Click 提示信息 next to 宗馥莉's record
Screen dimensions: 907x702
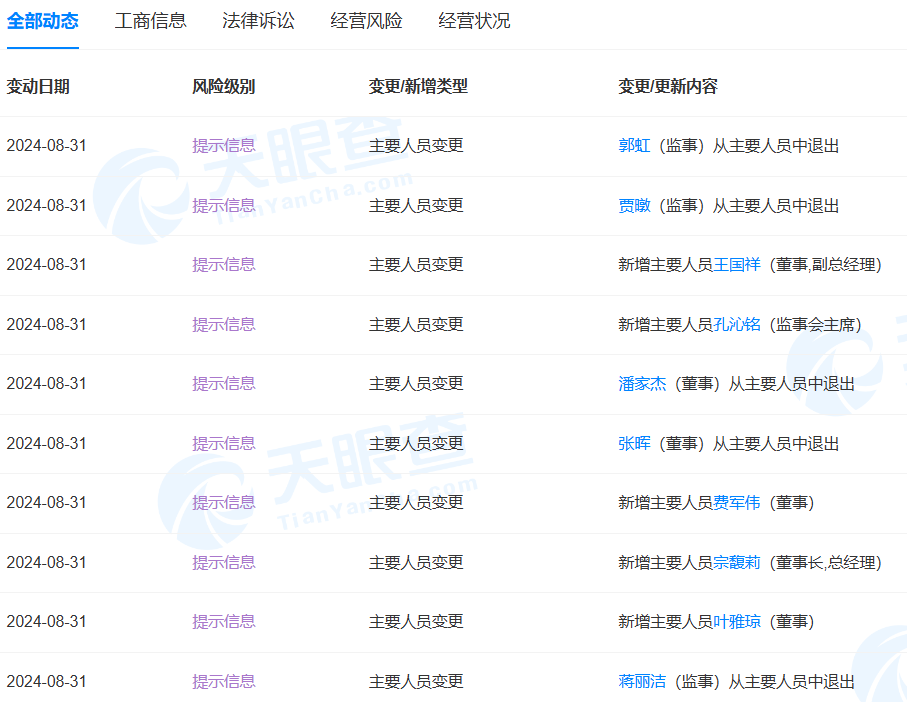coord(223,562)
